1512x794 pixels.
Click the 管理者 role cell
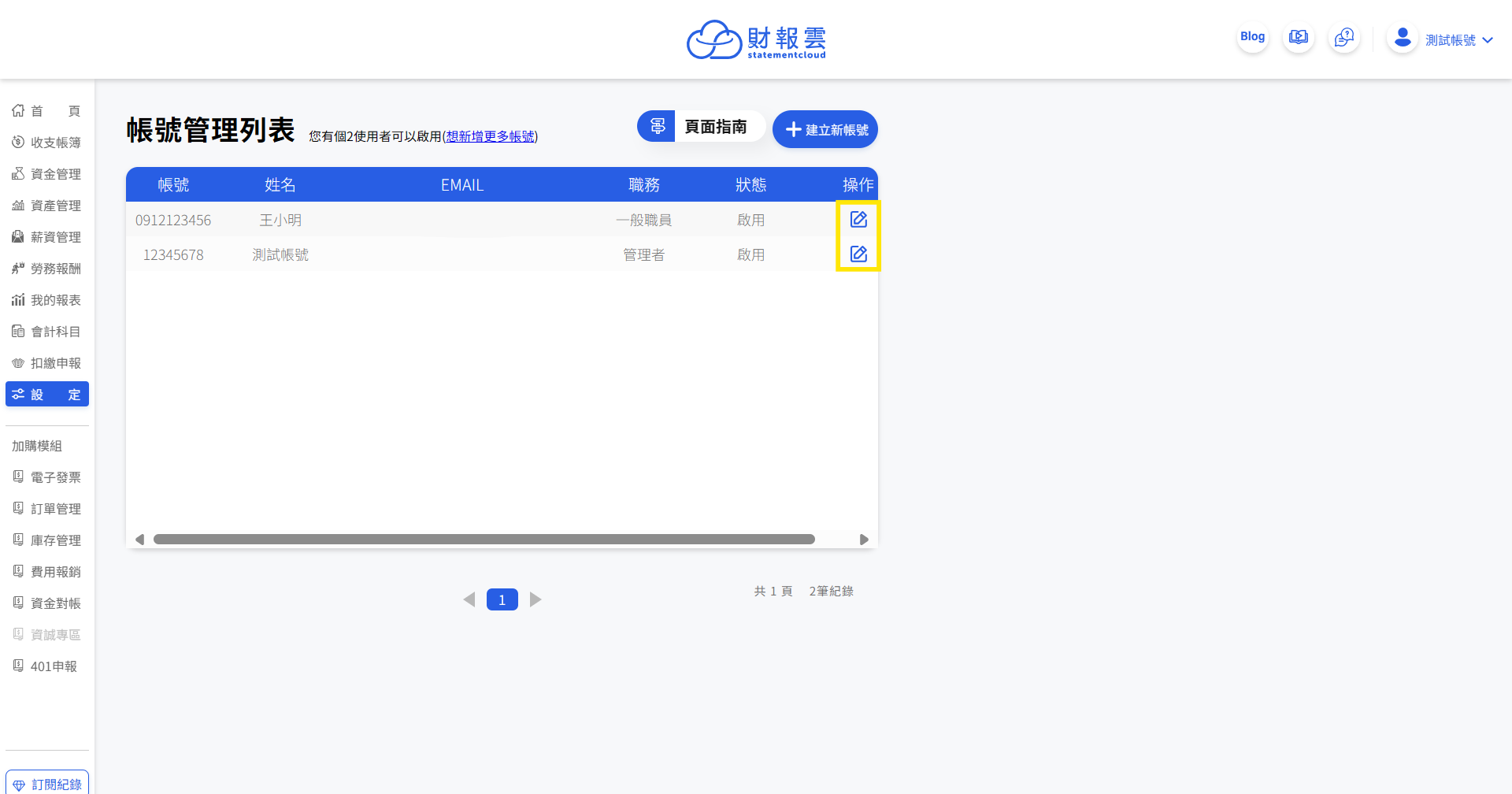[x=644, y=255]
